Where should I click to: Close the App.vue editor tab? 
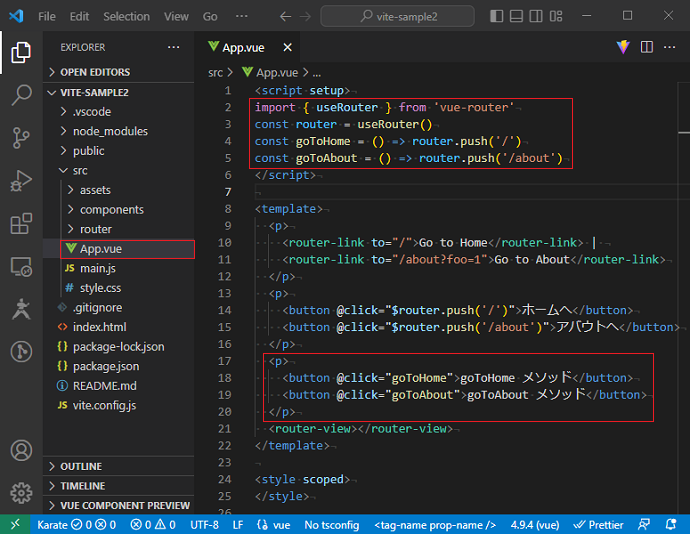click(287, 47)
